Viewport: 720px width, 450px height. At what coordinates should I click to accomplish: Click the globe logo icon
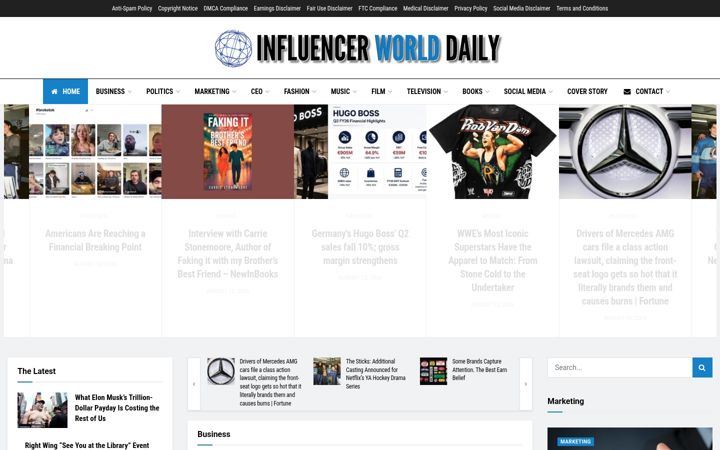(x=233, y=48)
